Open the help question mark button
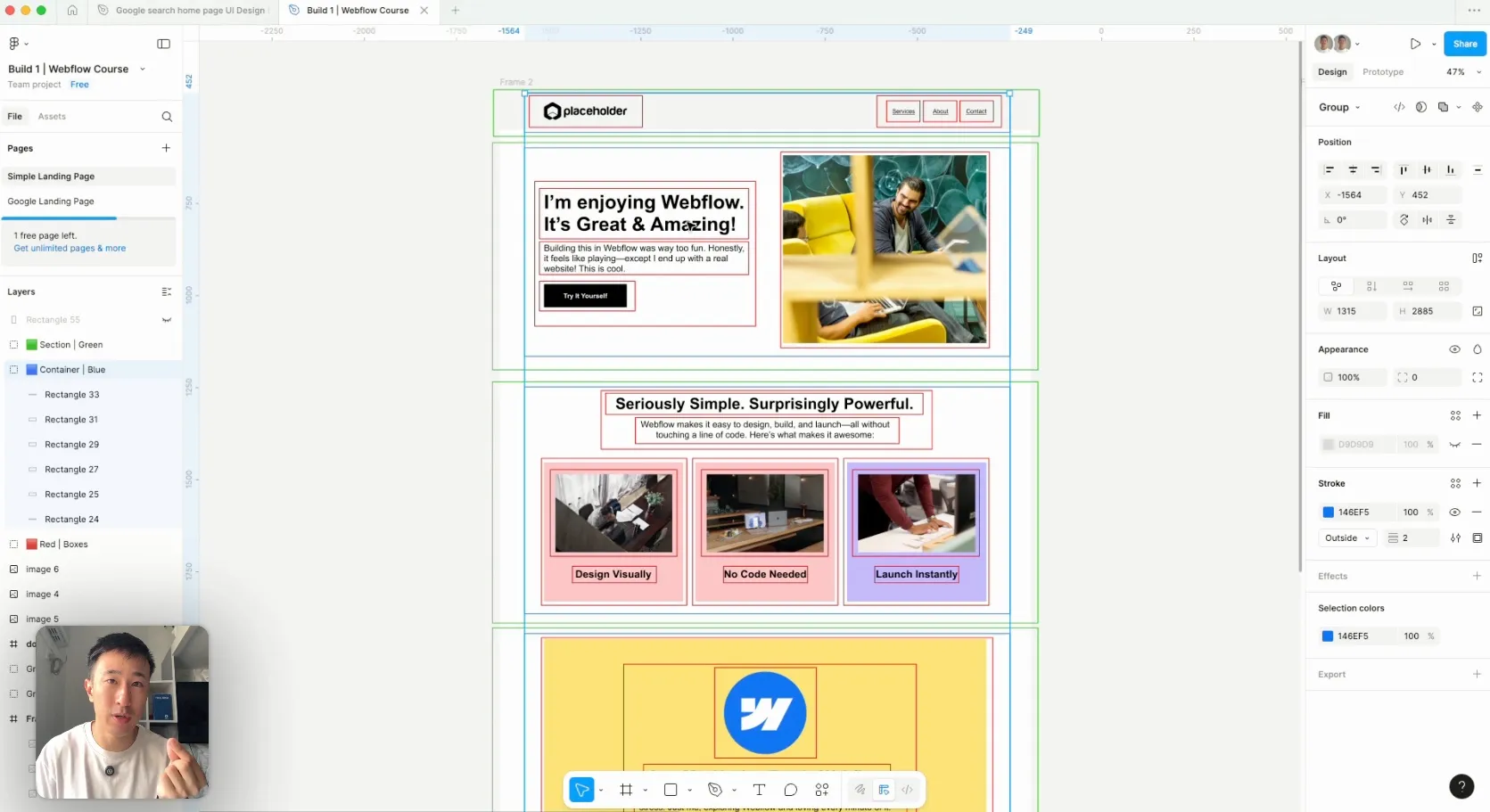This screenshot has width=1490, height=812. (1461, 786)
